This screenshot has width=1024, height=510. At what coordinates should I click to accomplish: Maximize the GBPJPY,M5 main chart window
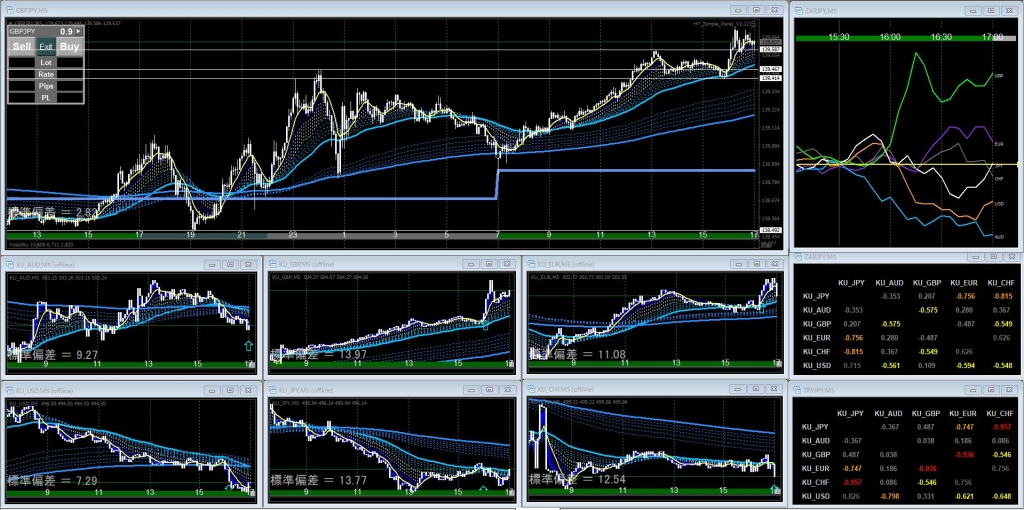coord(754,9)
